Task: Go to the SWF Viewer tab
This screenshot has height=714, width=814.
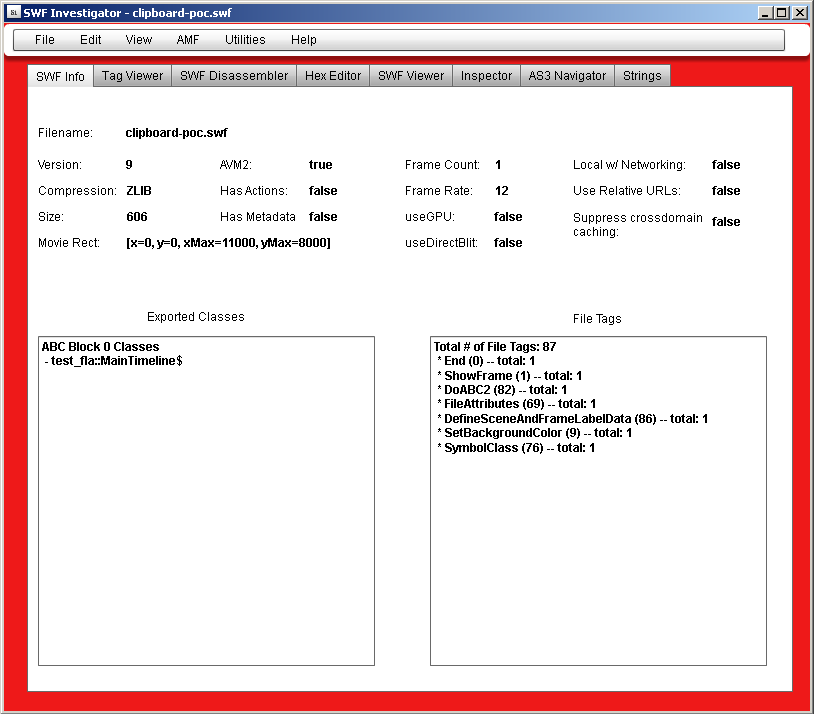Action: tap(411, 76)
